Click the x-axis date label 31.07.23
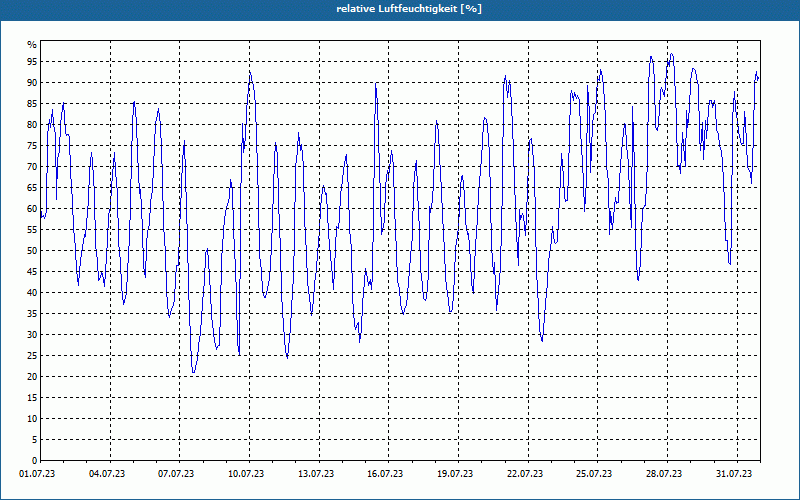 coord(734,474)
